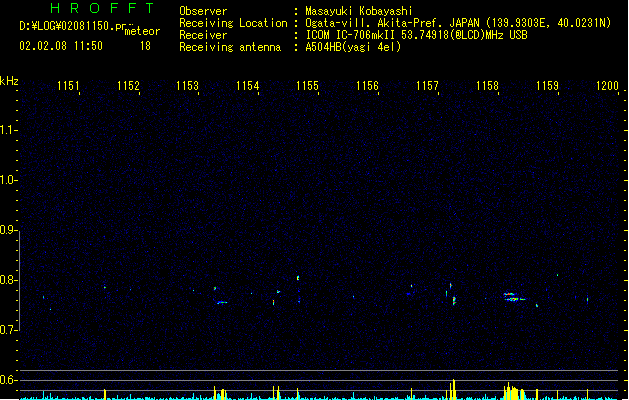Click the meteor count value 18
Image resolution: width=629 pixels, height=400 pixels.
[x=145, y=46]
